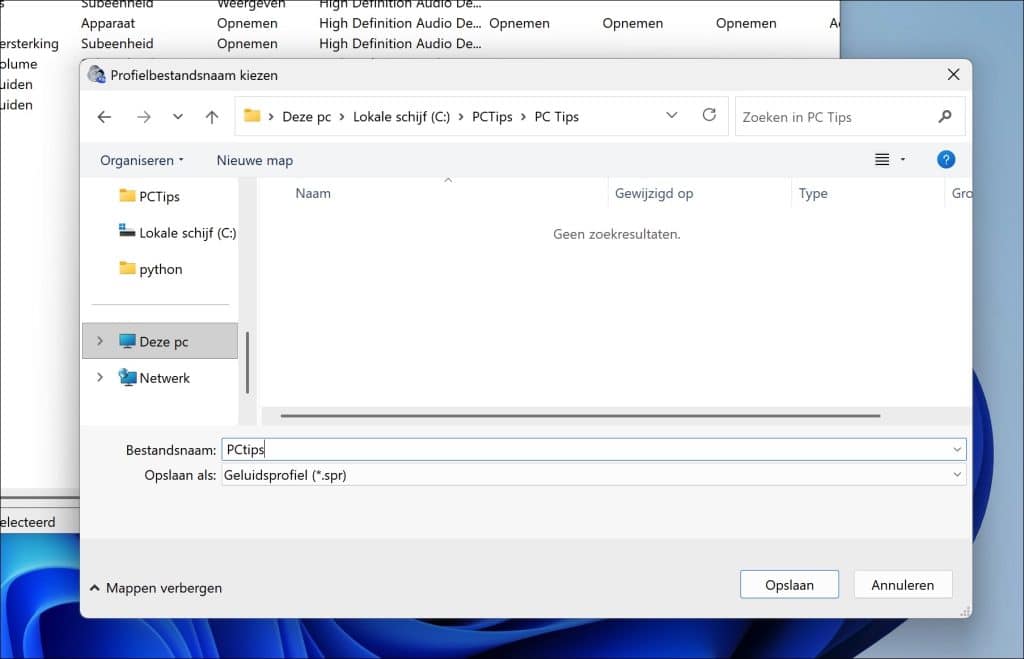This screenshot has width=1024, height=659.
Task: Refresh the PC Tips folder view
Action: (x=709, y=115)
